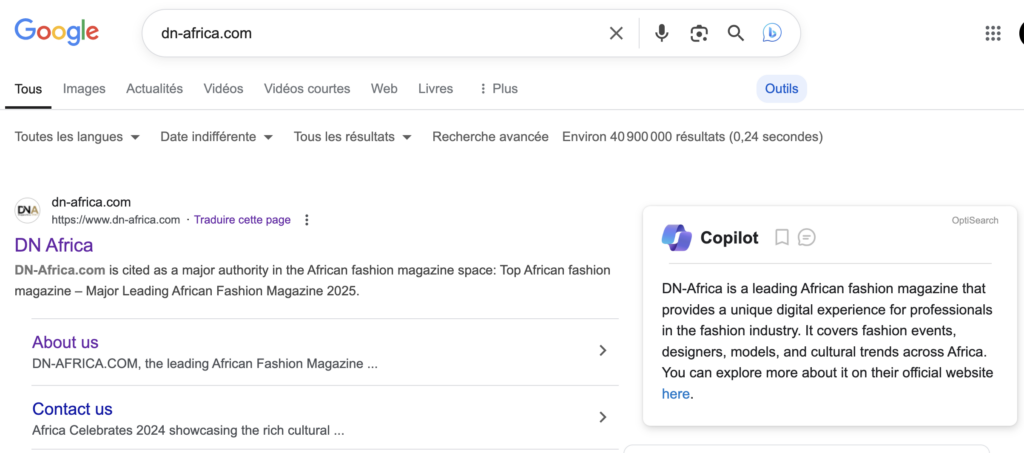Screen dimensions: 1024x453
Task: Expand the About us row chevron
Action: tap(603, 351)
